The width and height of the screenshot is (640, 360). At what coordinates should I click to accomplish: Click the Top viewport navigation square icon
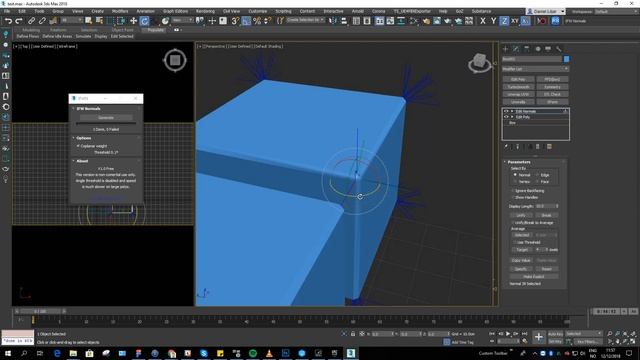[175, 60]
